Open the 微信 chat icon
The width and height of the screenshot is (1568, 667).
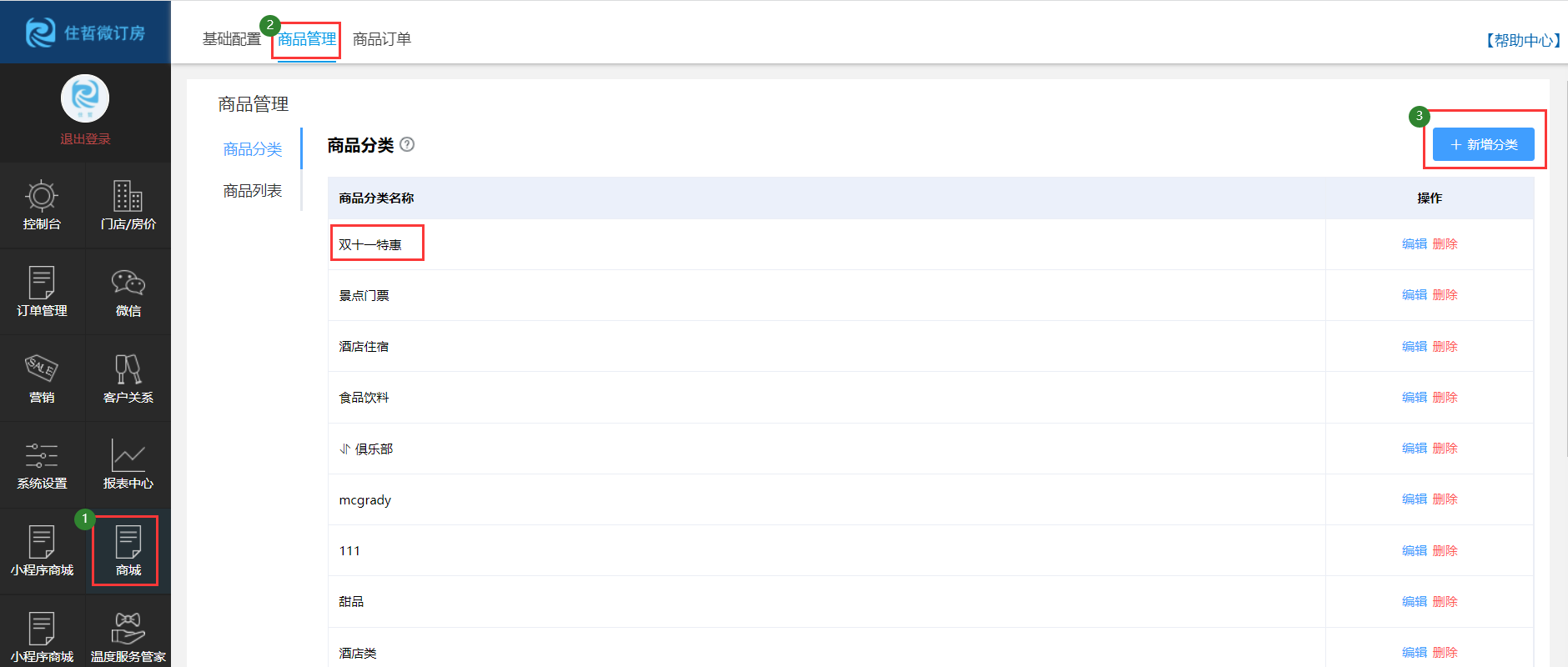tap(128, 292)
